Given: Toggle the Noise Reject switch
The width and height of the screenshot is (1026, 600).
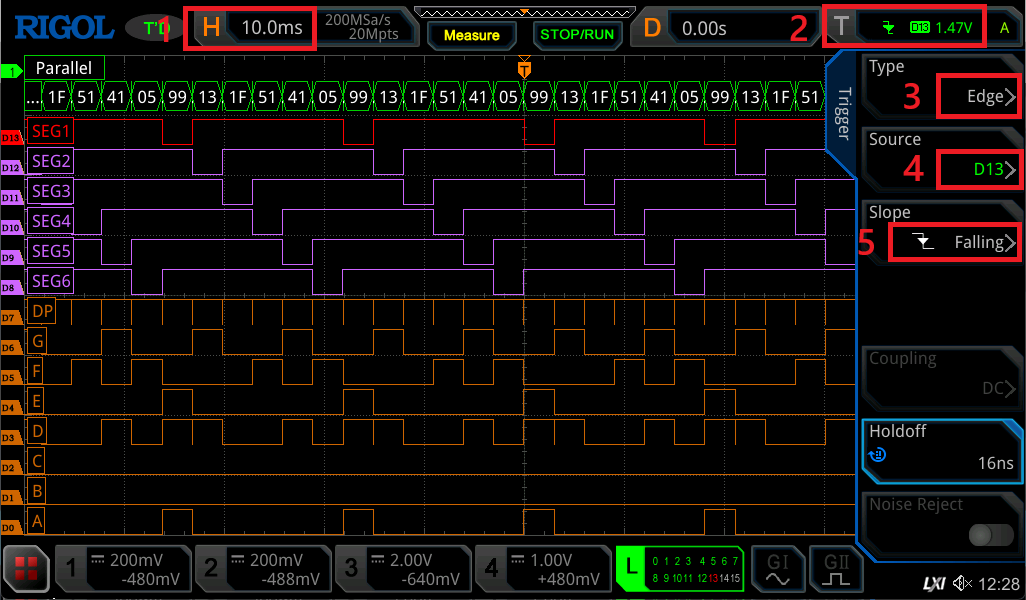Looking at the screenshot, I should pos(990,535).
